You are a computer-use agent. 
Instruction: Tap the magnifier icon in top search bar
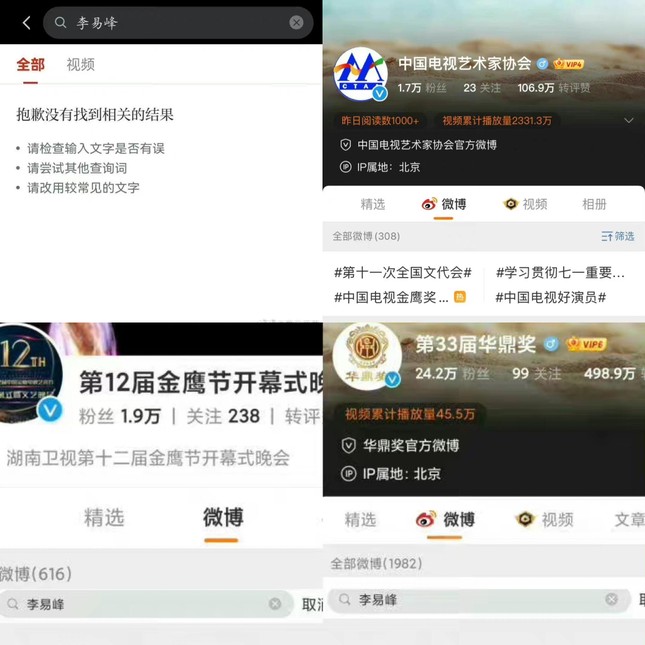click(x=60, y=22)
